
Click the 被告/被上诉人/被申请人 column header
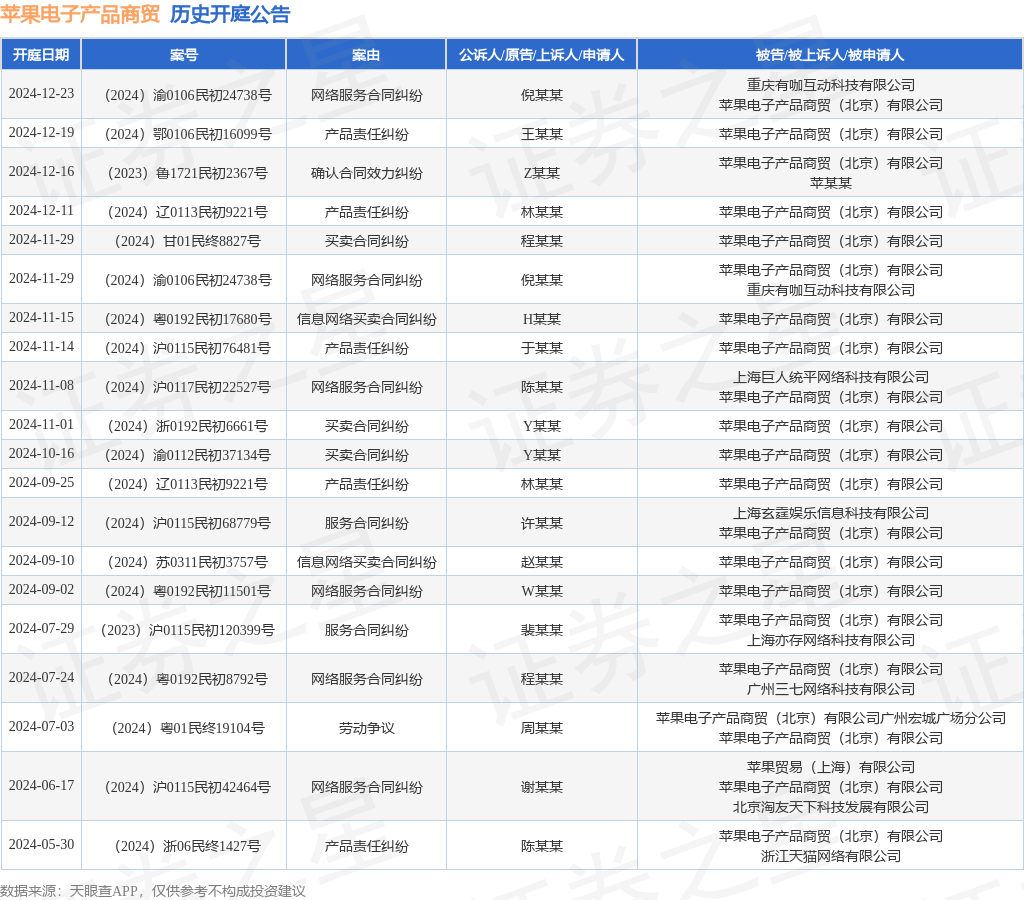(830, 55)
